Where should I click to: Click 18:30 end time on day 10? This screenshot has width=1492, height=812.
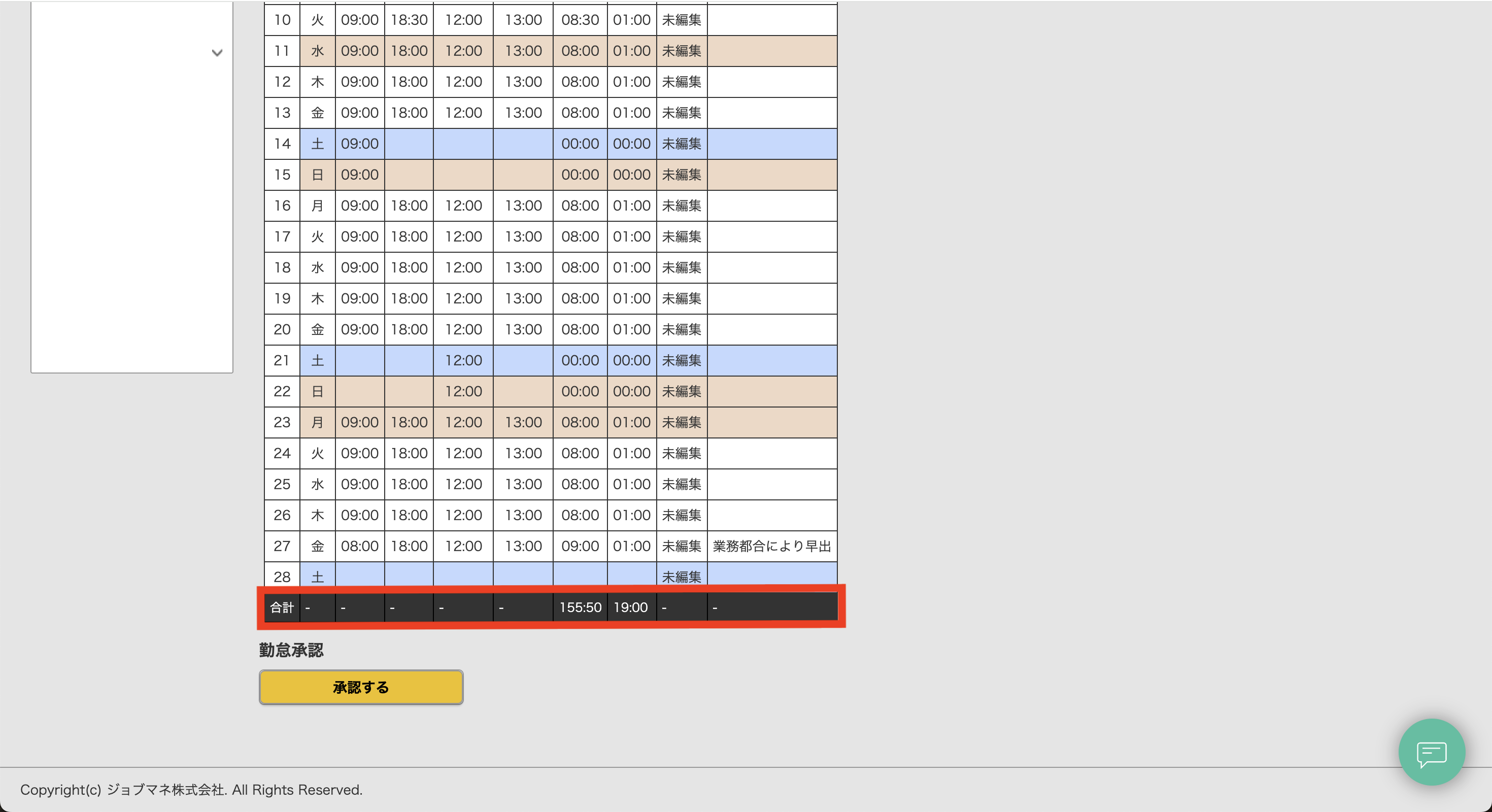tap(409, 20)
